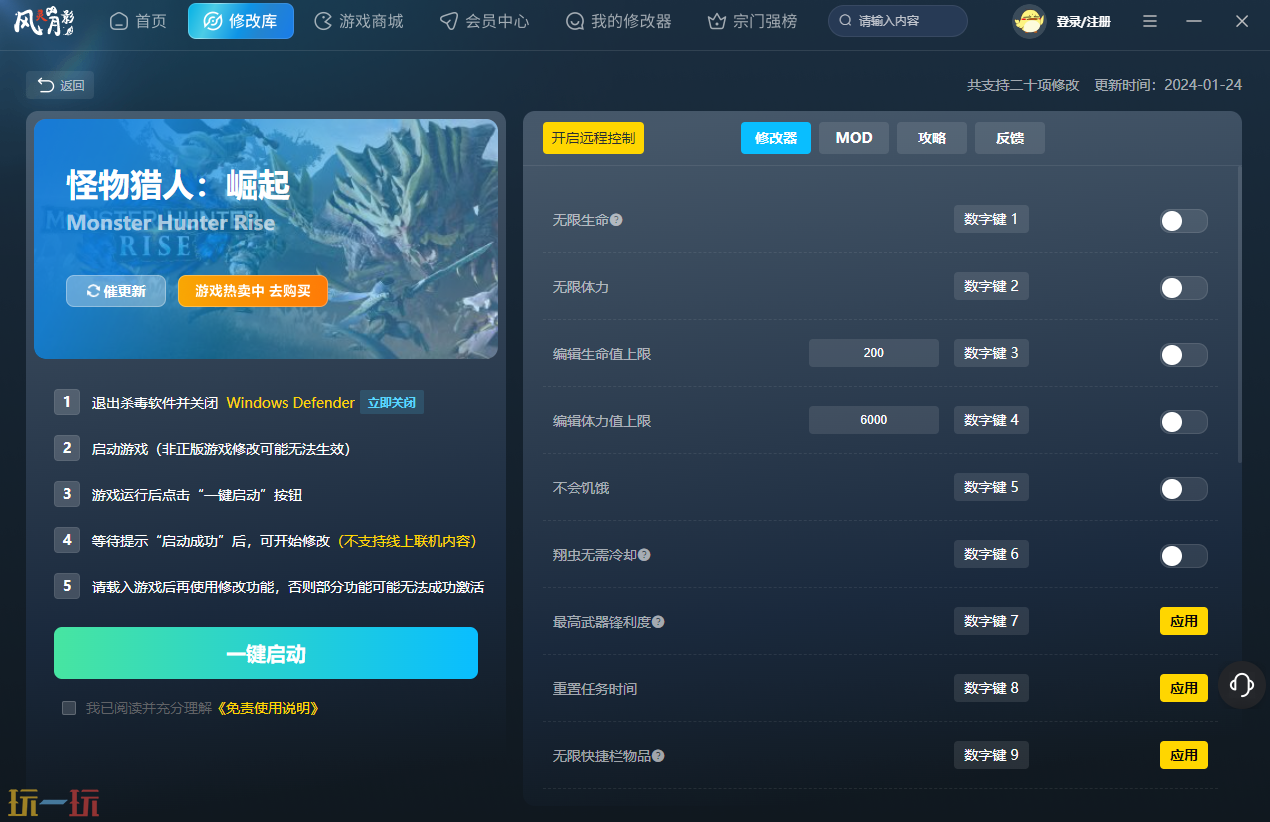Click hotkey 数字键 5 button
Image resolution: width=1270 pixels, height=822 pixels.
[x=991, y=487]
